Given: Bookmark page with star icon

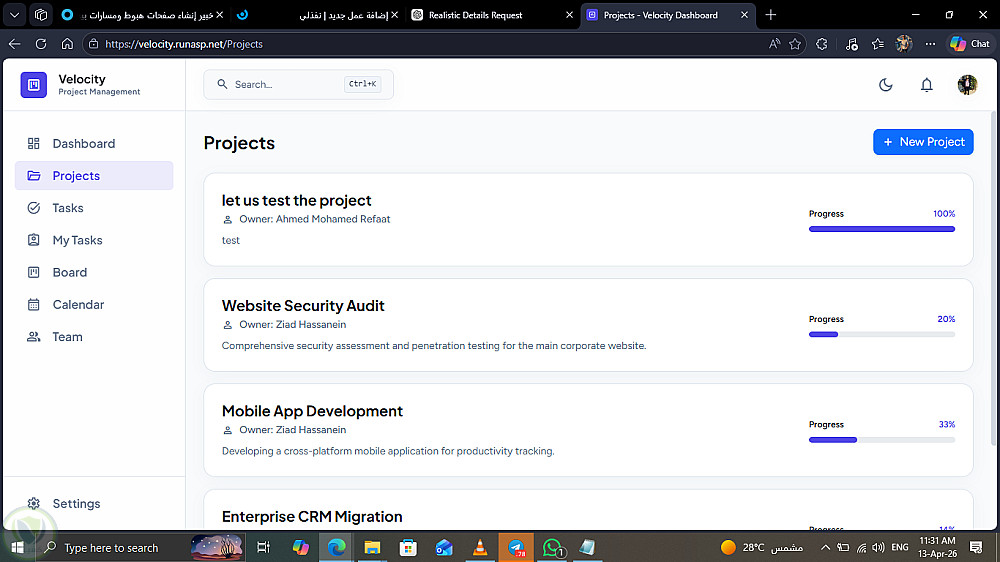Looking at the screenshot, I should [x=795, y=44].
